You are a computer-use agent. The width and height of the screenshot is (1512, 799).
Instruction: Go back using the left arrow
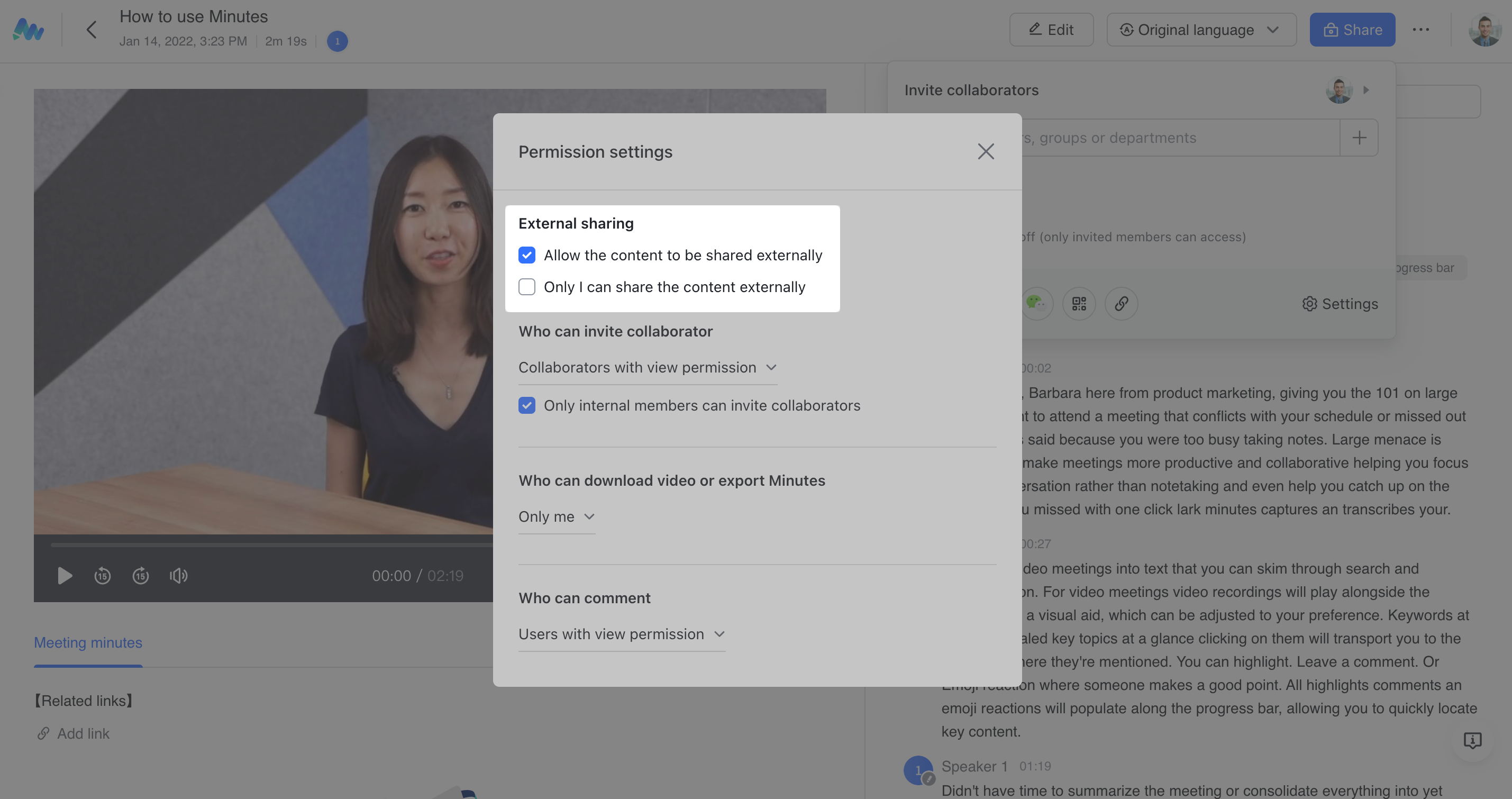(x=91, y=29)
